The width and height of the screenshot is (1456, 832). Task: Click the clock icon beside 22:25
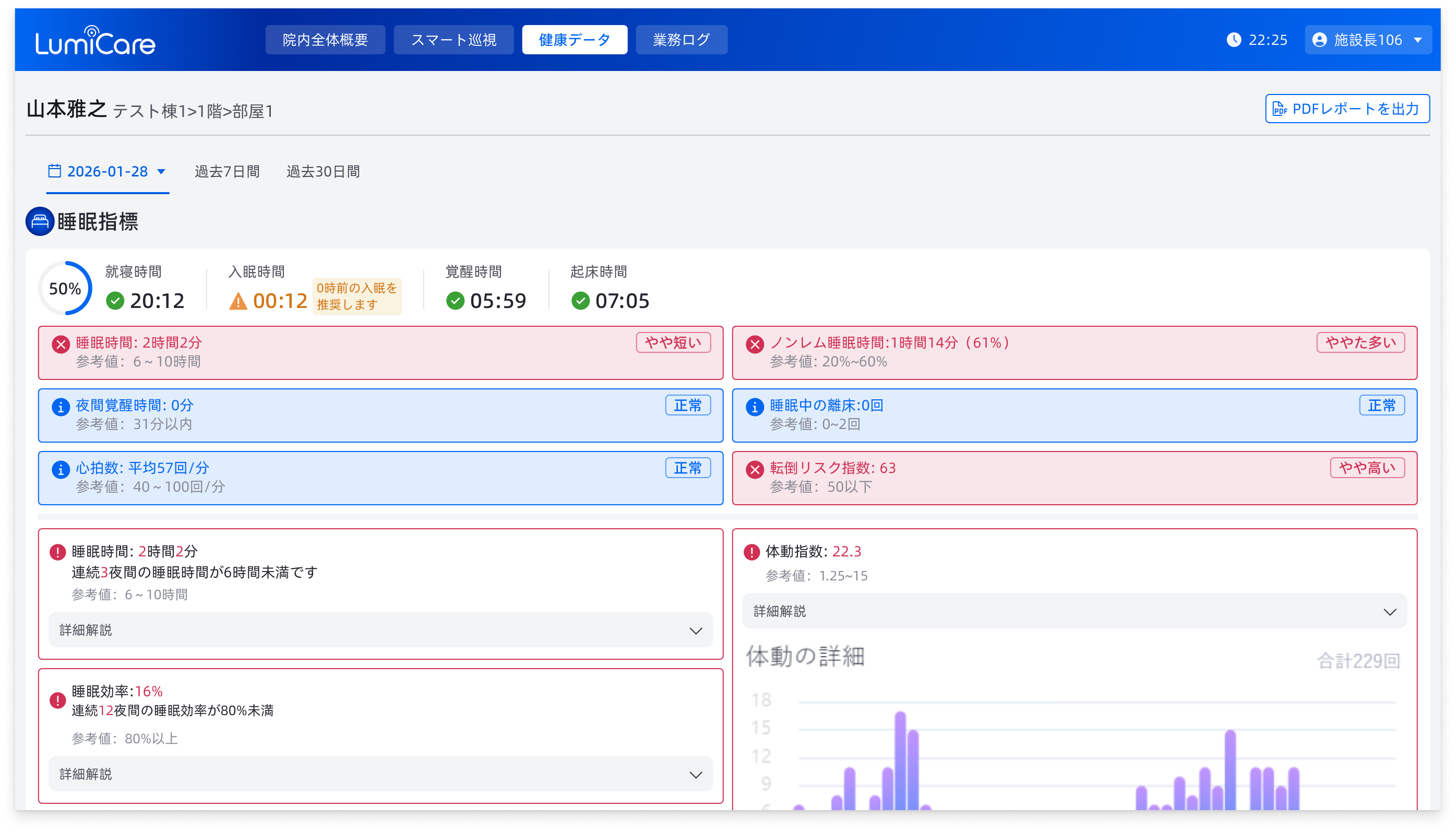point(1234,40)
